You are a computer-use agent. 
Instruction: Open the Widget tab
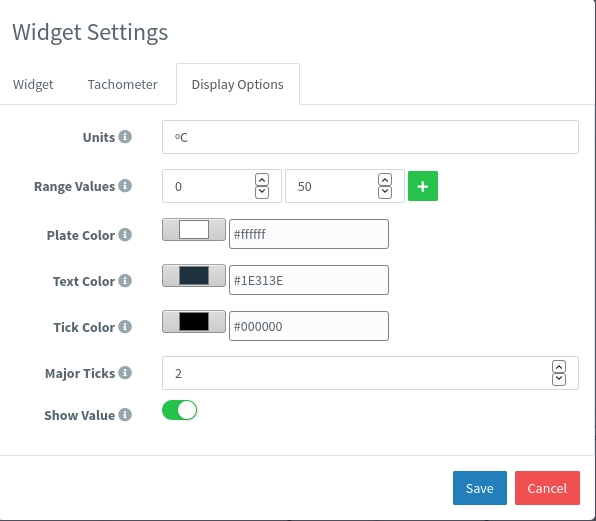[x=33, y=84]
